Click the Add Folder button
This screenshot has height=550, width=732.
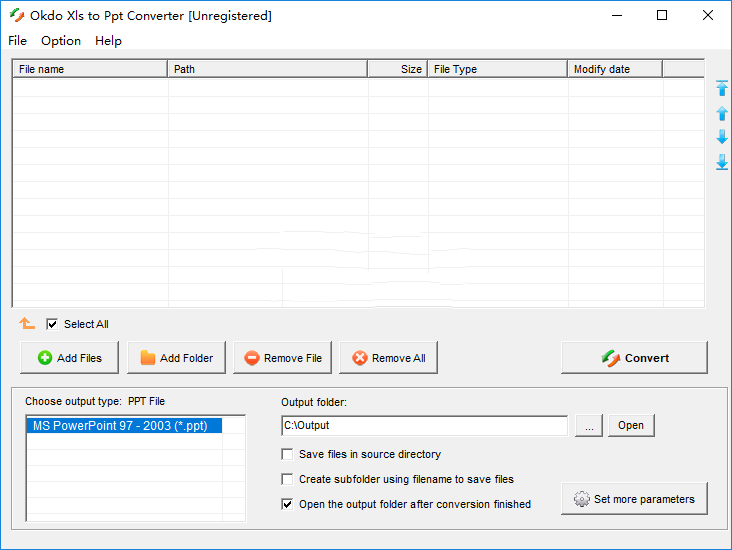(176, 358)
